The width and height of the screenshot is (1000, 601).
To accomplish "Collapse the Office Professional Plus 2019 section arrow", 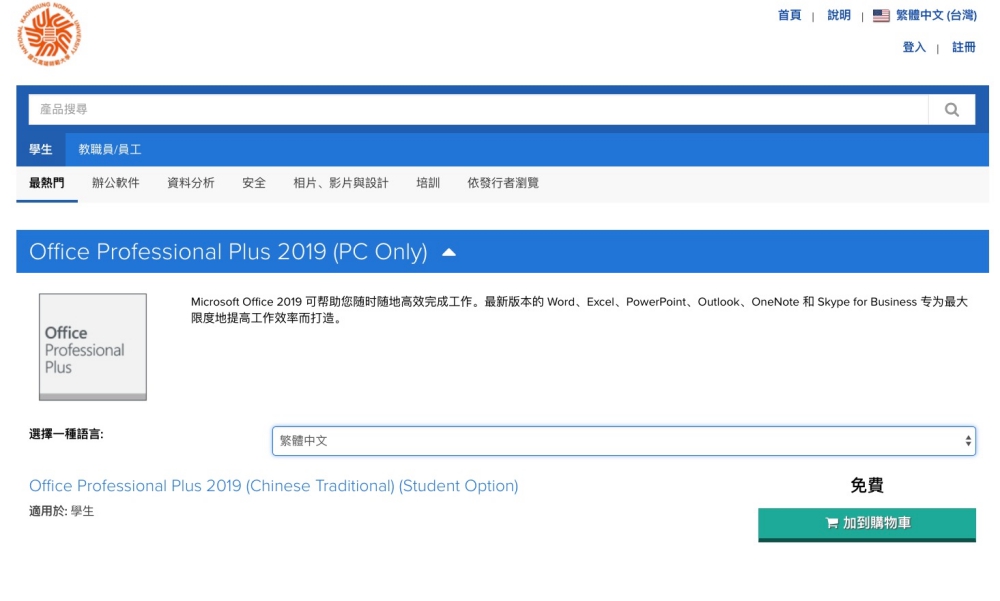I will click(x=449, y=252).
